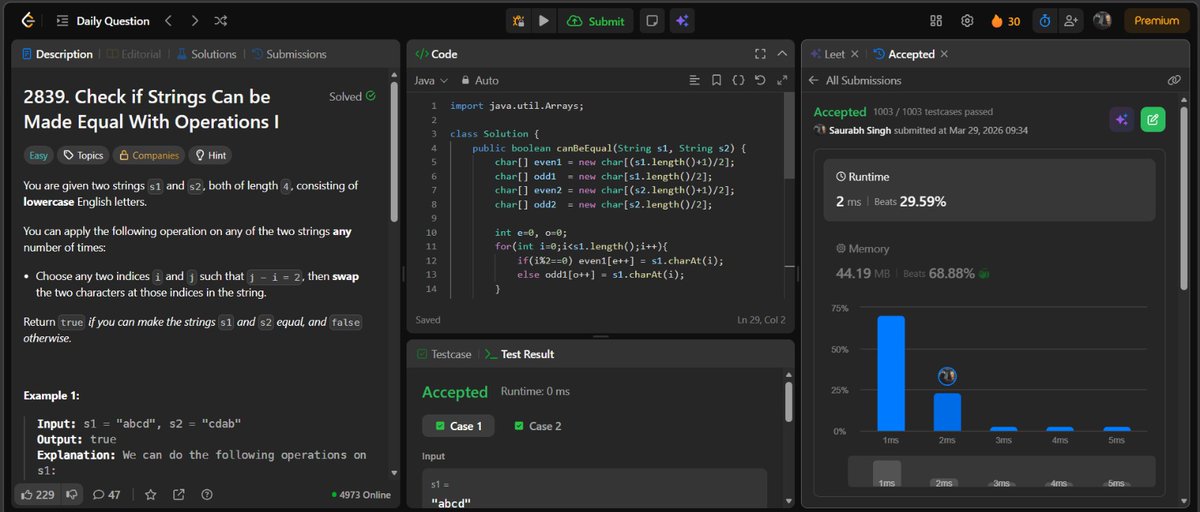Viewport: 1200px width, 512px height.
Task: Go to the next question arrow
Action: tap(195, 20)
